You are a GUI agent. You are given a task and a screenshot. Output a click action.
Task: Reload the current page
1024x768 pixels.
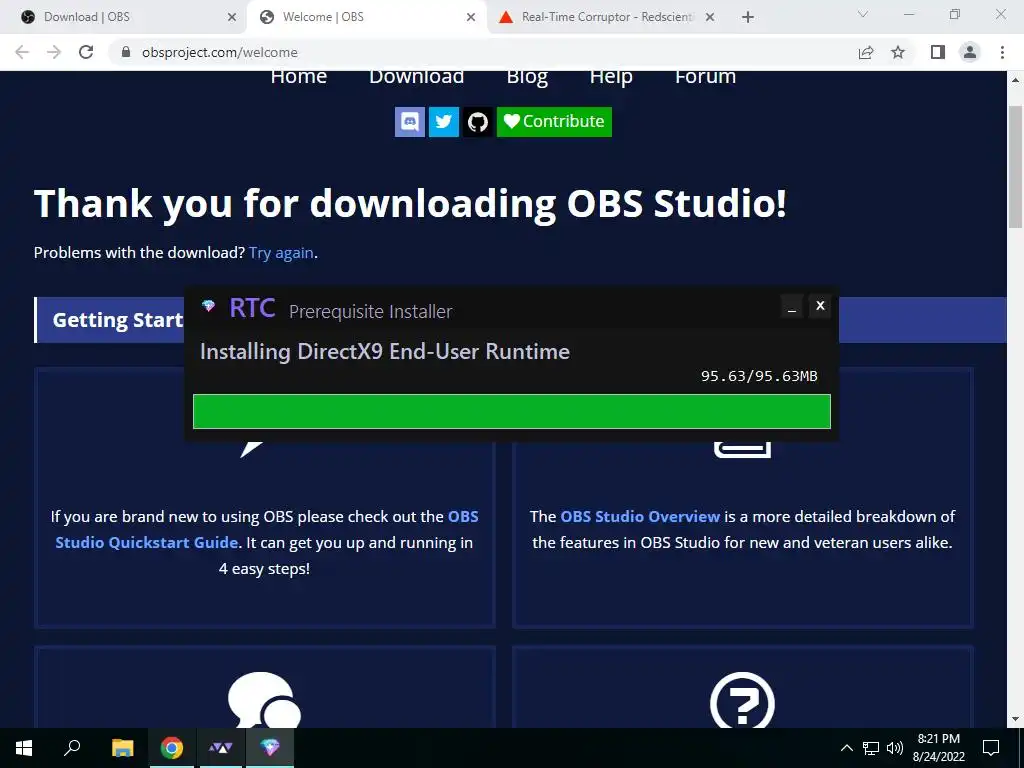(x=86, y=52)
